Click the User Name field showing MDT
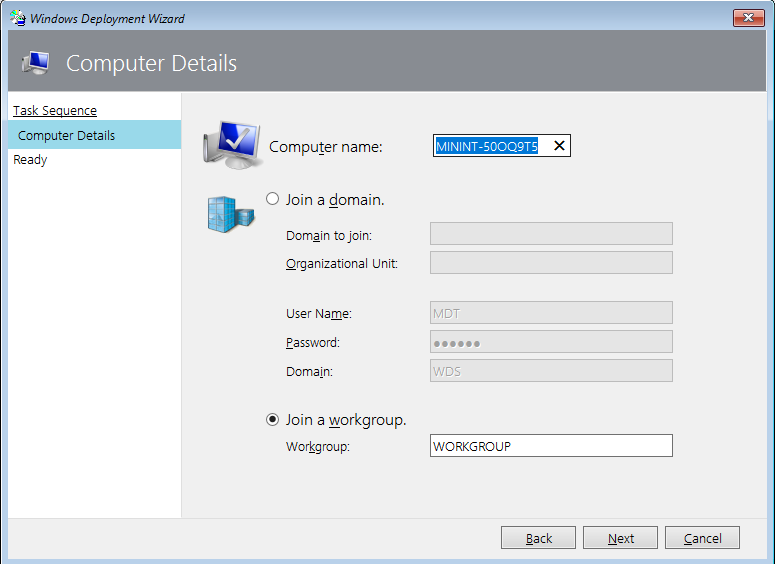 point(551,313)
